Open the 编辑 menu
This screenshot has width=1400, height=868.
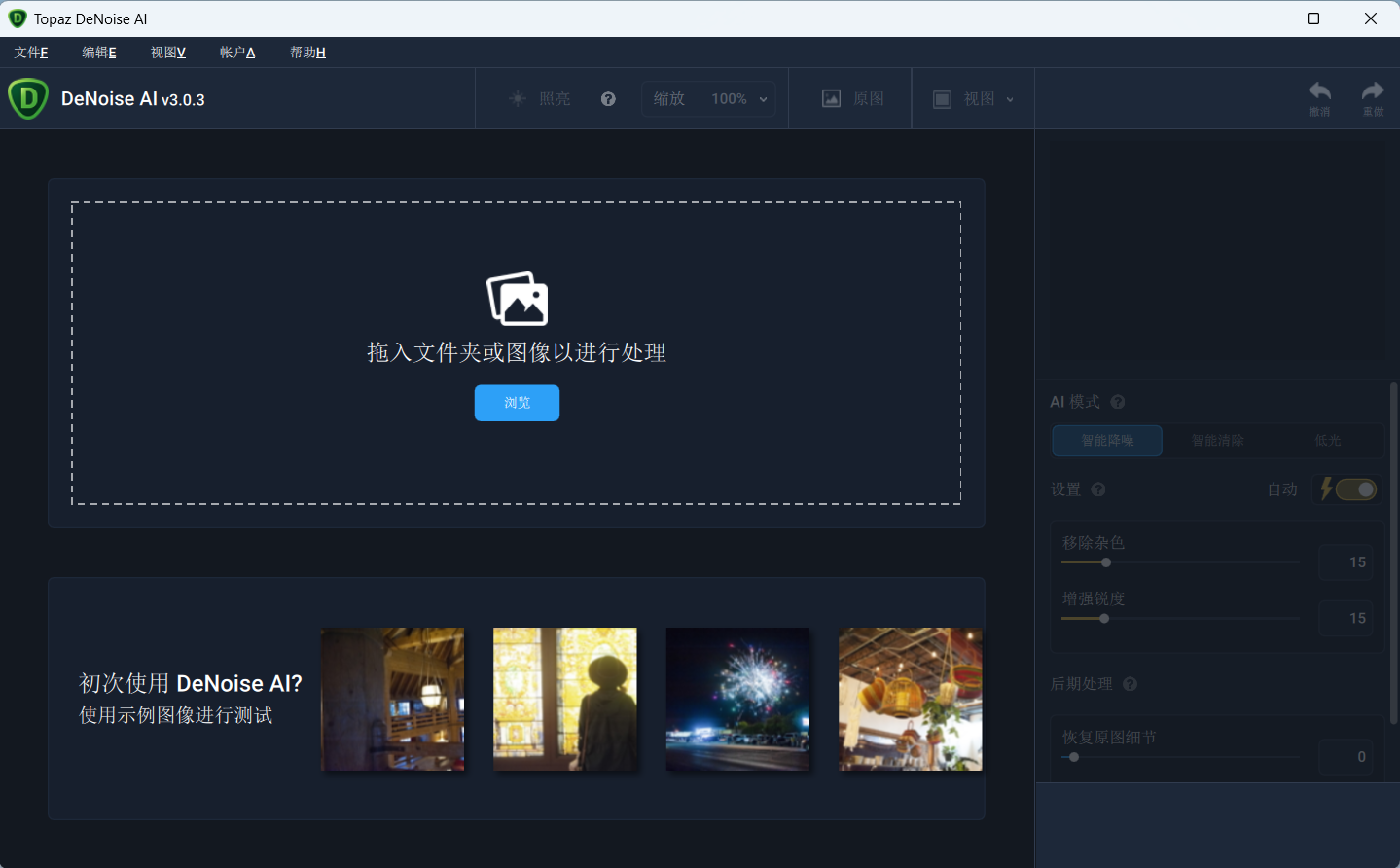pos(99,53)
